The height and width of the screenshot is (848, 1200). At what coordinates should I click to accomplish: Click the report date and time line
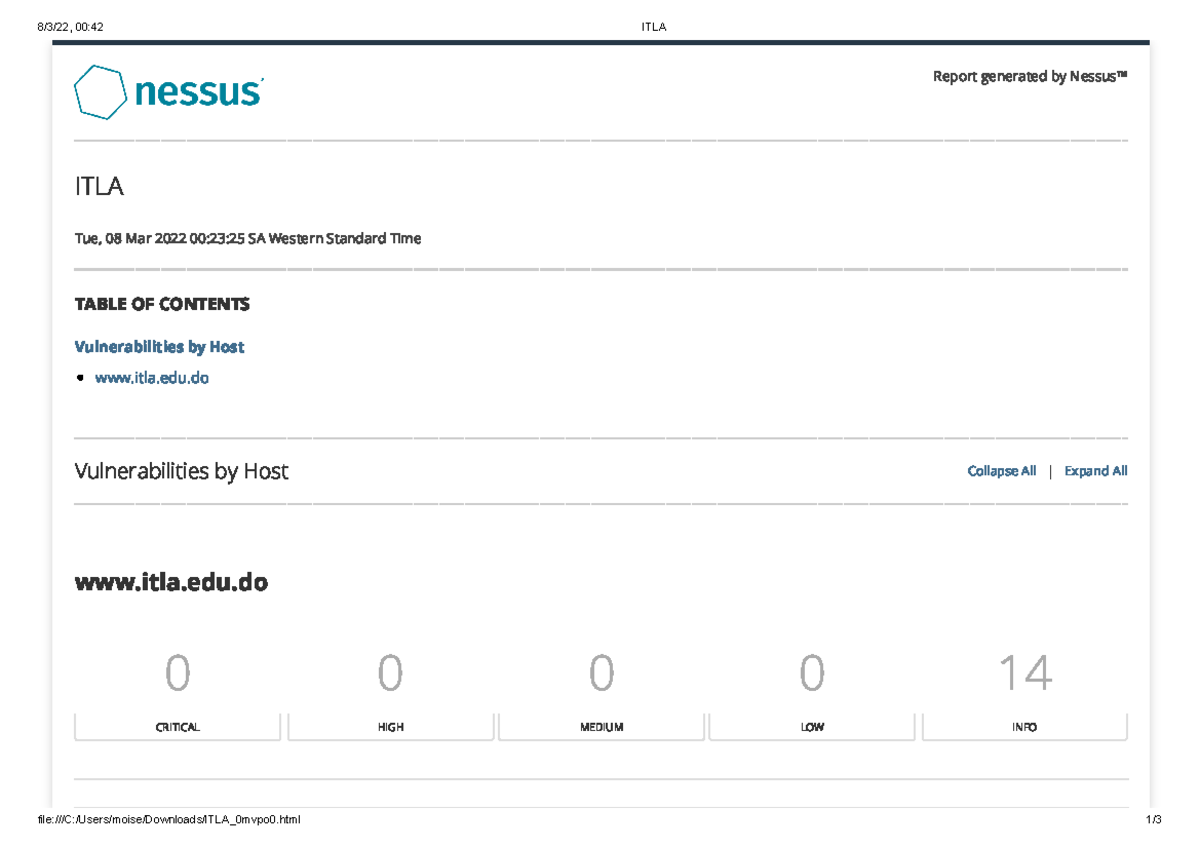[247, 239]
